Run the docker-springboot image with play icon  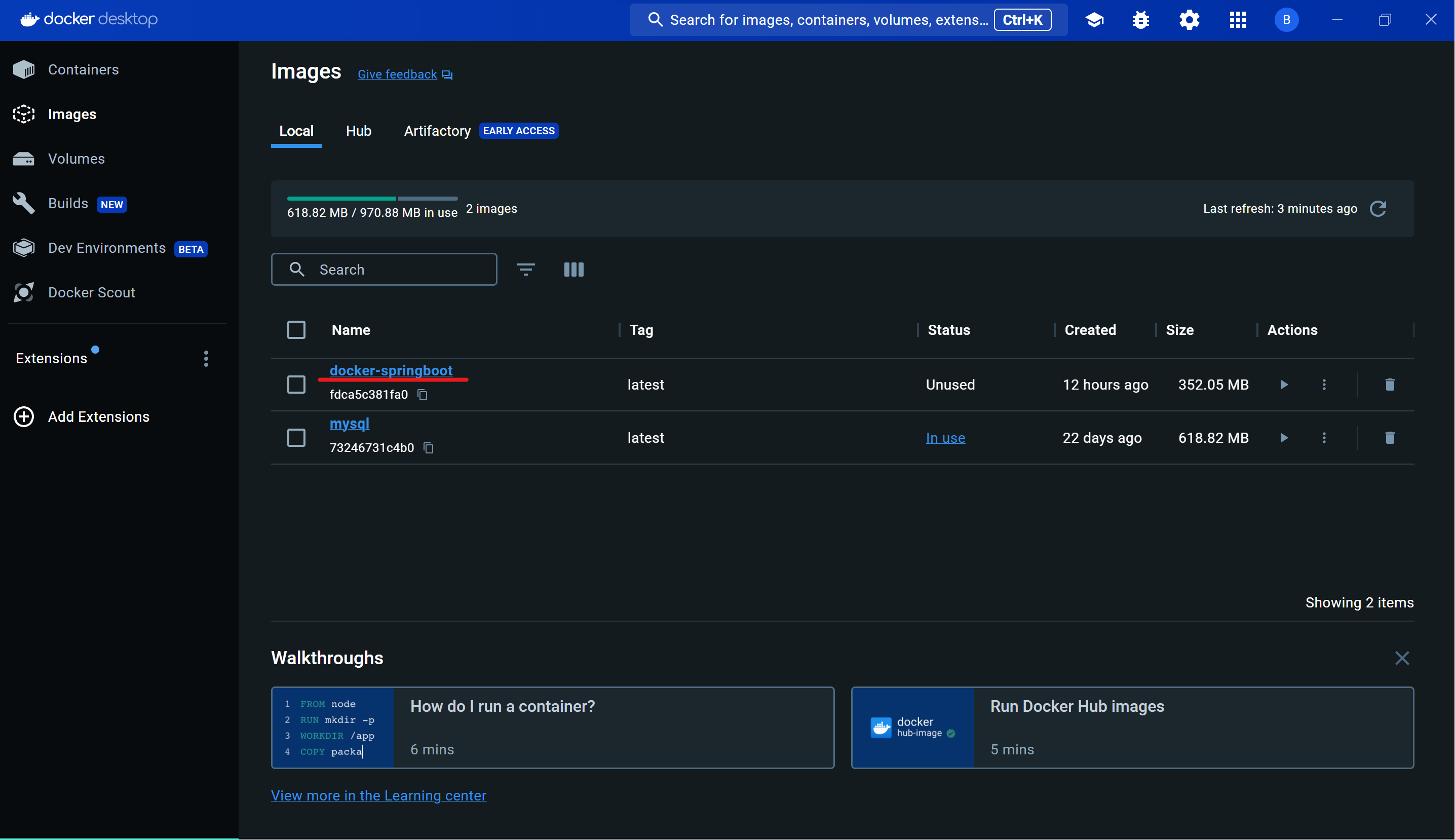pyautogui.click(x=1284, y=385)
